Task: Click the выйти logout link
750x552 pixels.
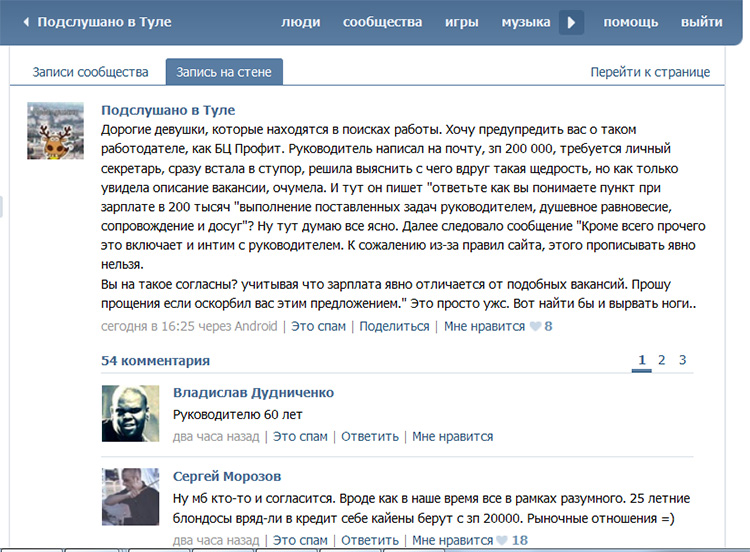Action: (x=702, y=22)
